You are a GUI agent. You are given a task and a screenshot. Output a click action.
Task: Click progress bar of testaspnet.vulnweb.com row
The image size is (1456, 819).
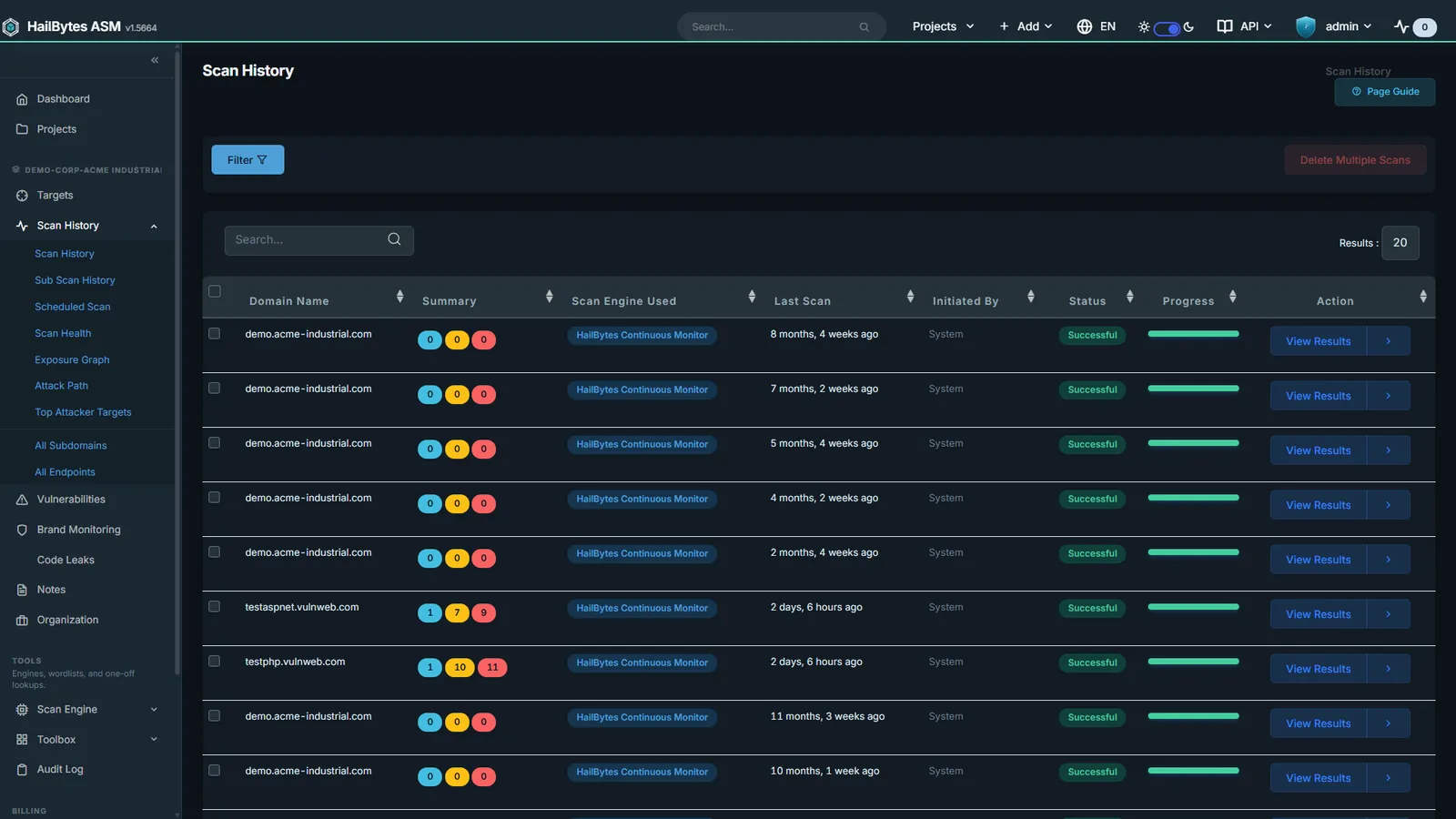(1193, 607)
